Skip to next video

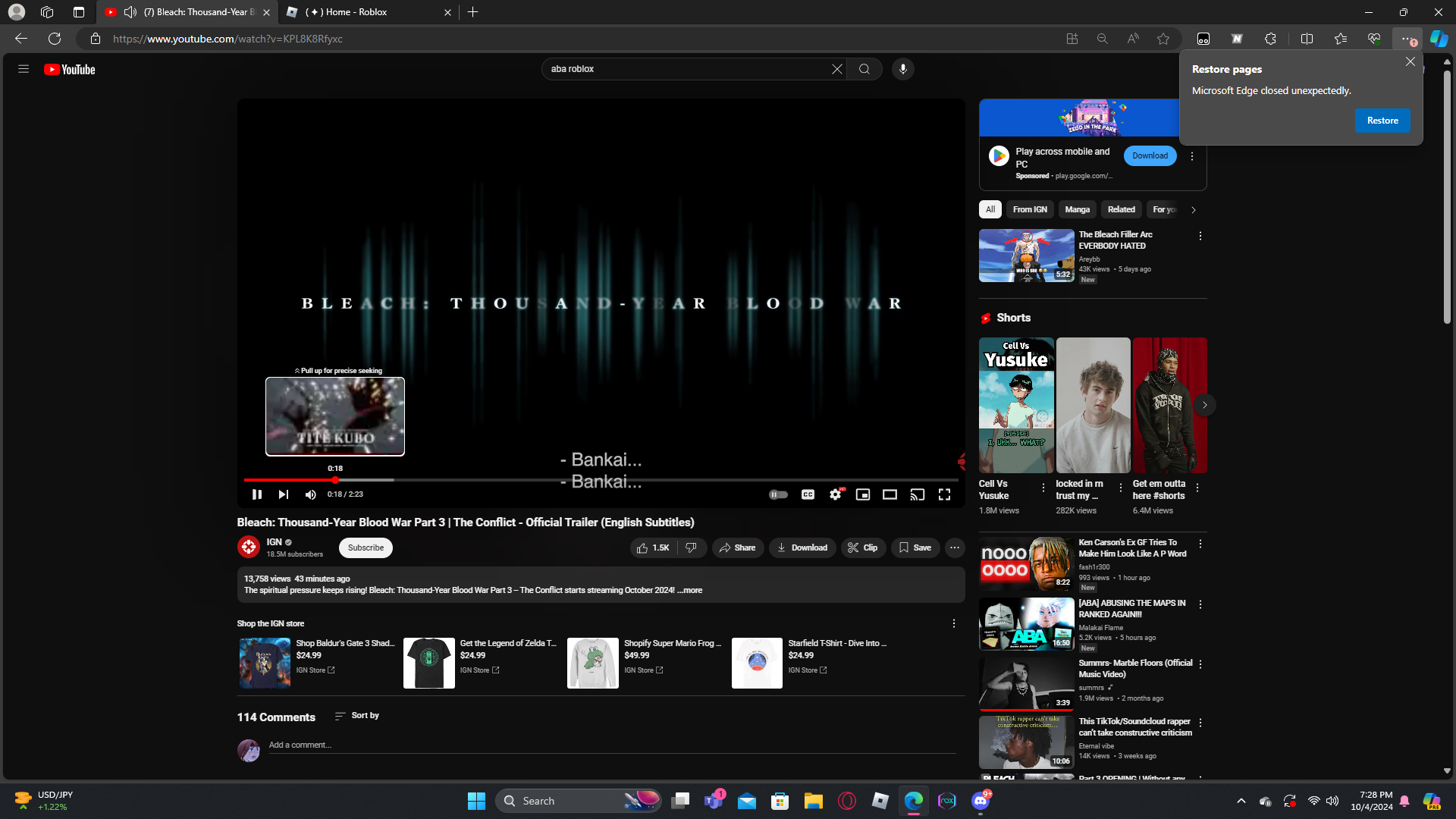coord(284,494)
